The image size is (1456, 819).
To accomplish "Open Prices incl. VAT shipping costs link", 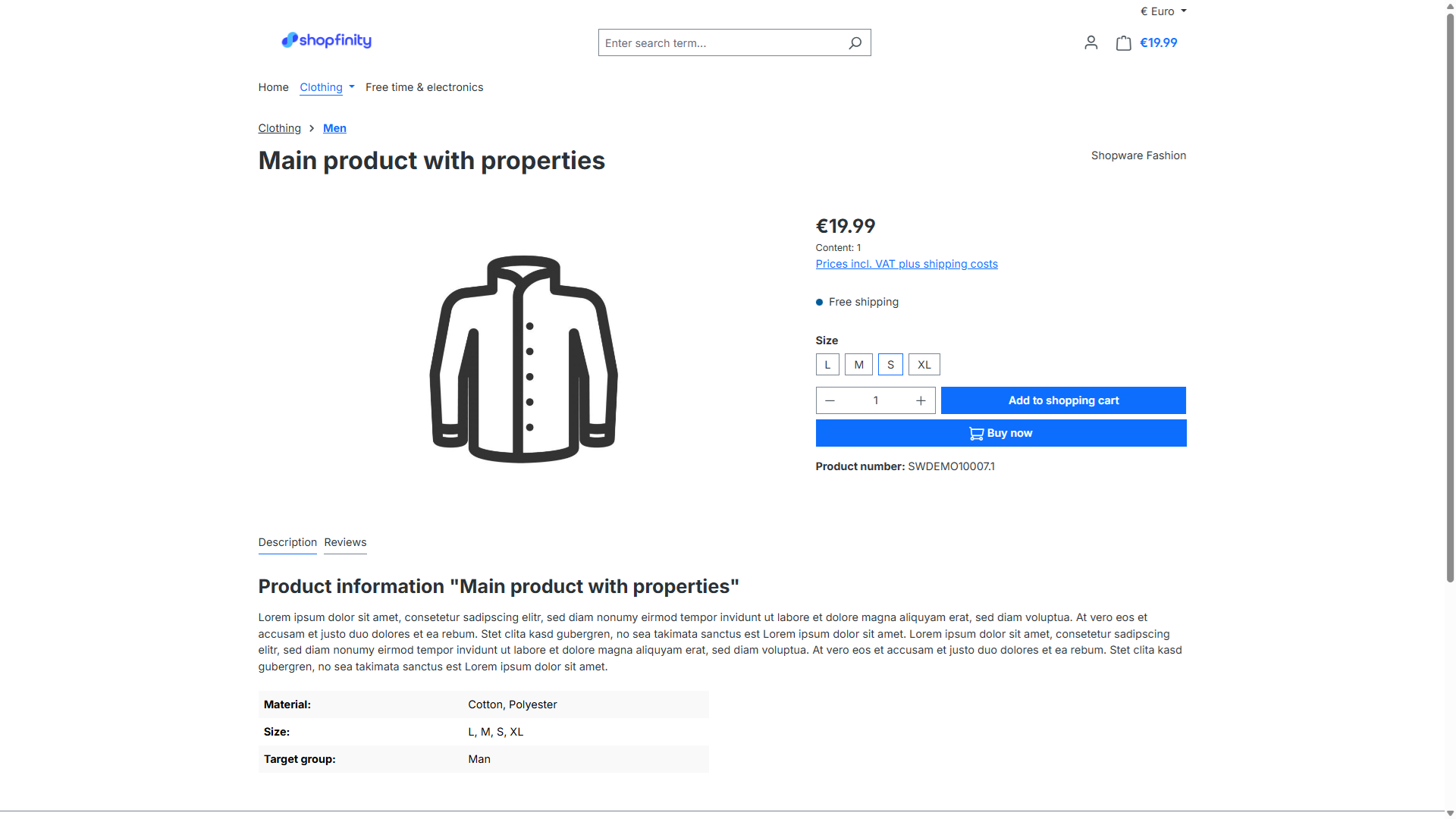I will pyautogui.click(x=906, y=264).
